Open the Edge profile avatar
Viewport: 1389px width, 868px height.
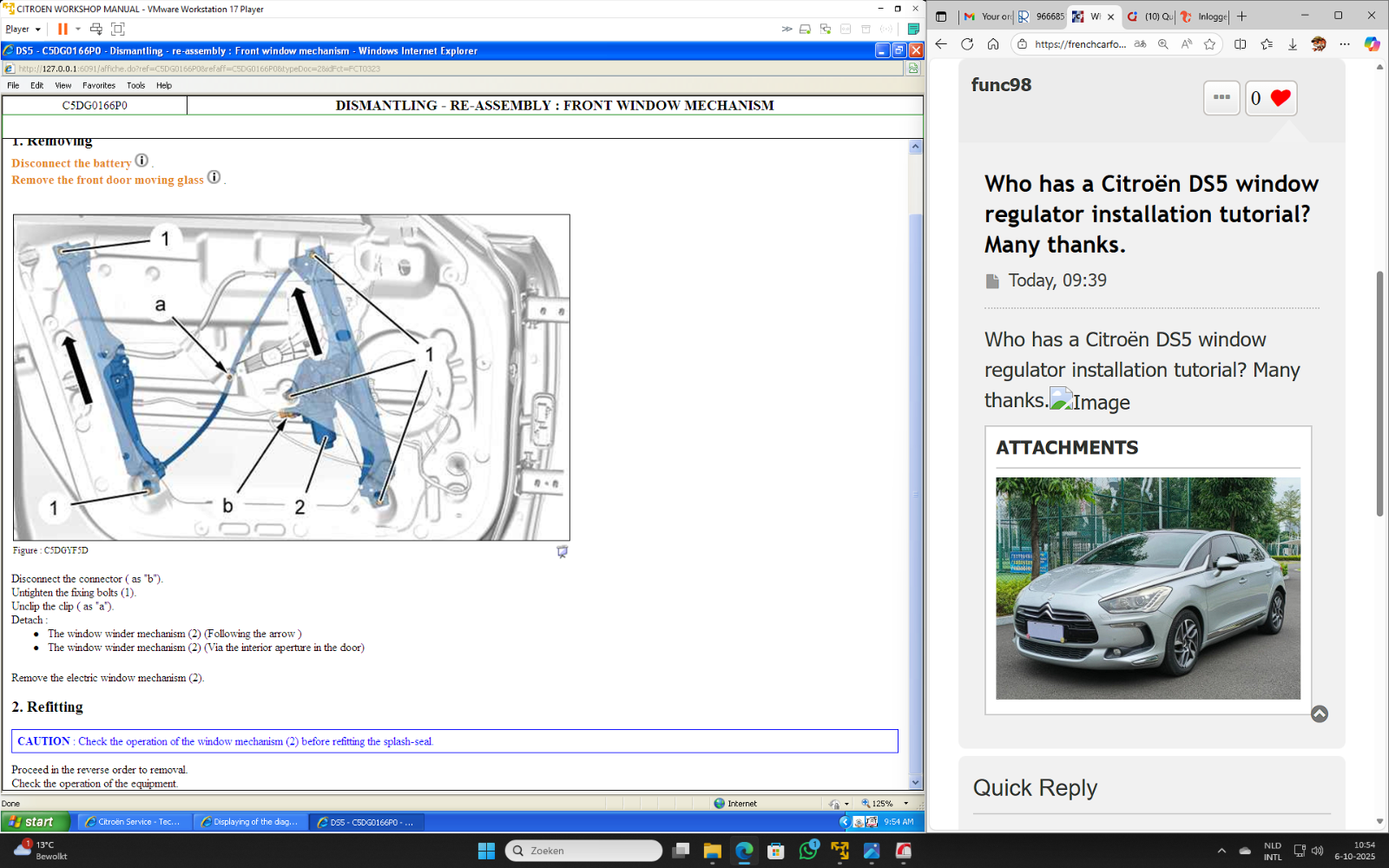point(1319,44)
